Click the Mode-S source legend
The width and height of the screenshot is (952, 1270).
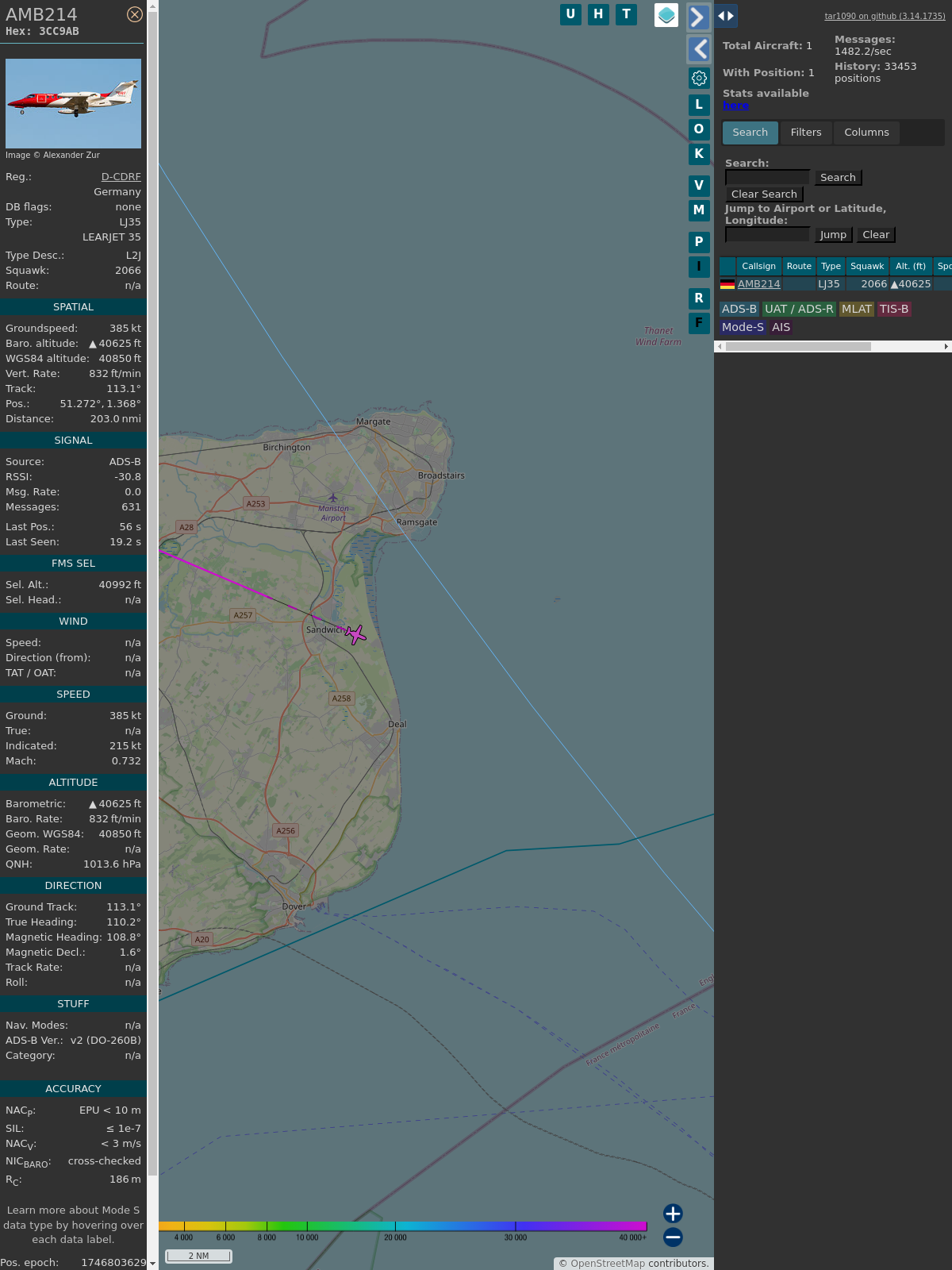click(x=743, y=328)
